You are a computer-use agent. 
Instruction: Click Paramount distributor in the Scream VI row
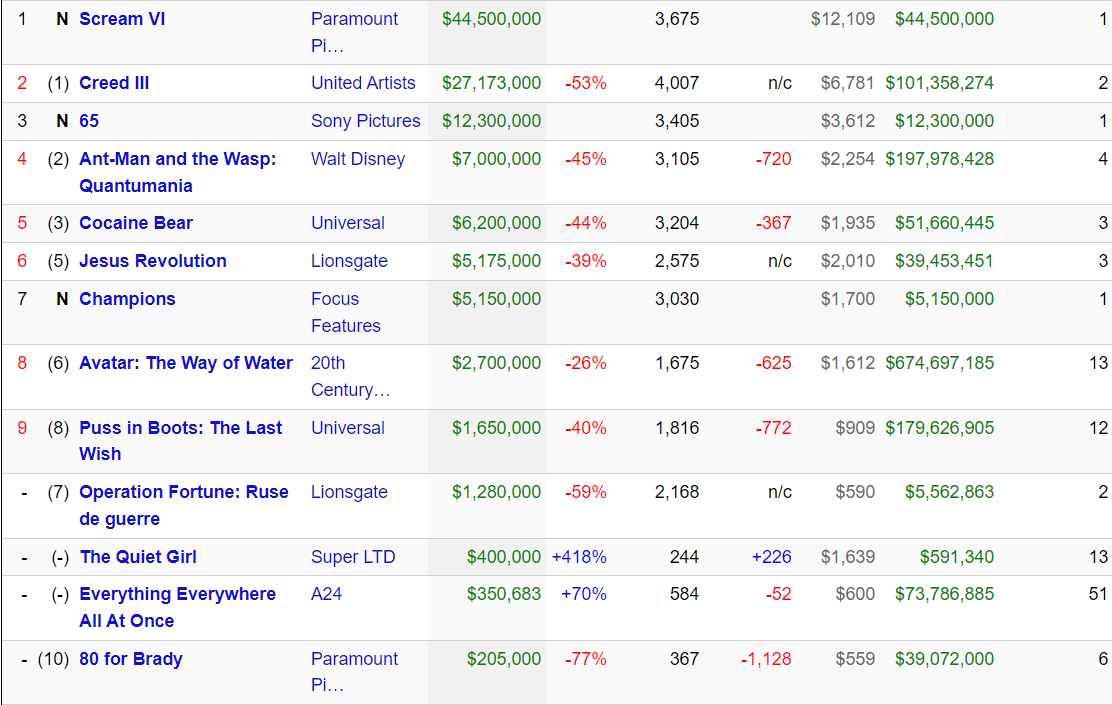(355, 33)
